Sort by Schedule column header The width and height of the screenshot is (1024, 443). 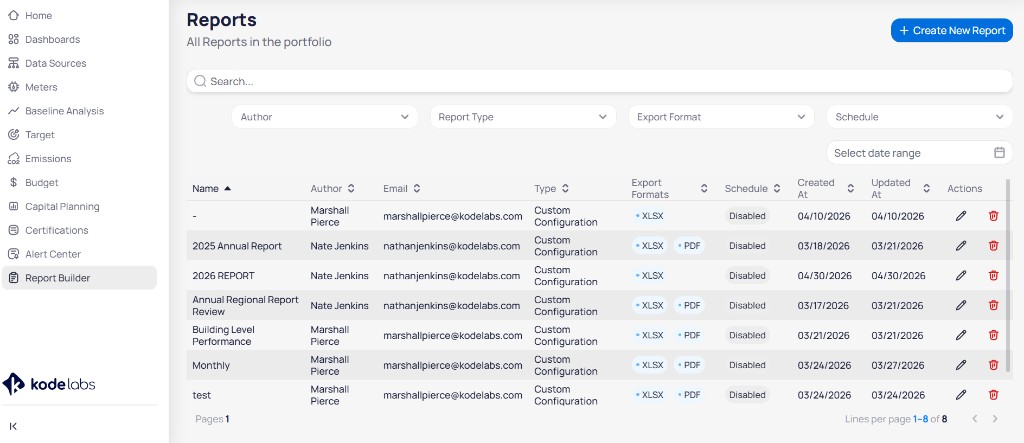tap(752, 188)
